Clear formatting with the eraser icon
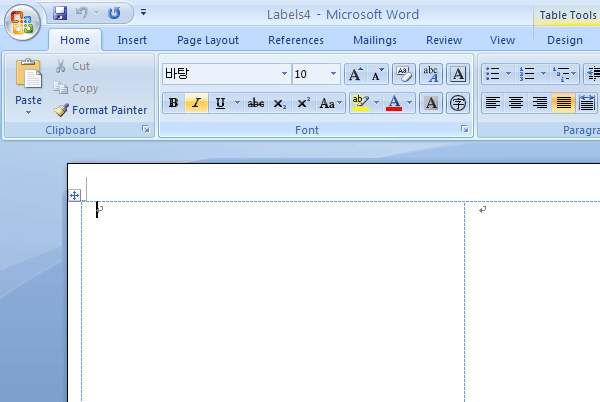Viewport: 600px width, 402px height. point(404,74)
